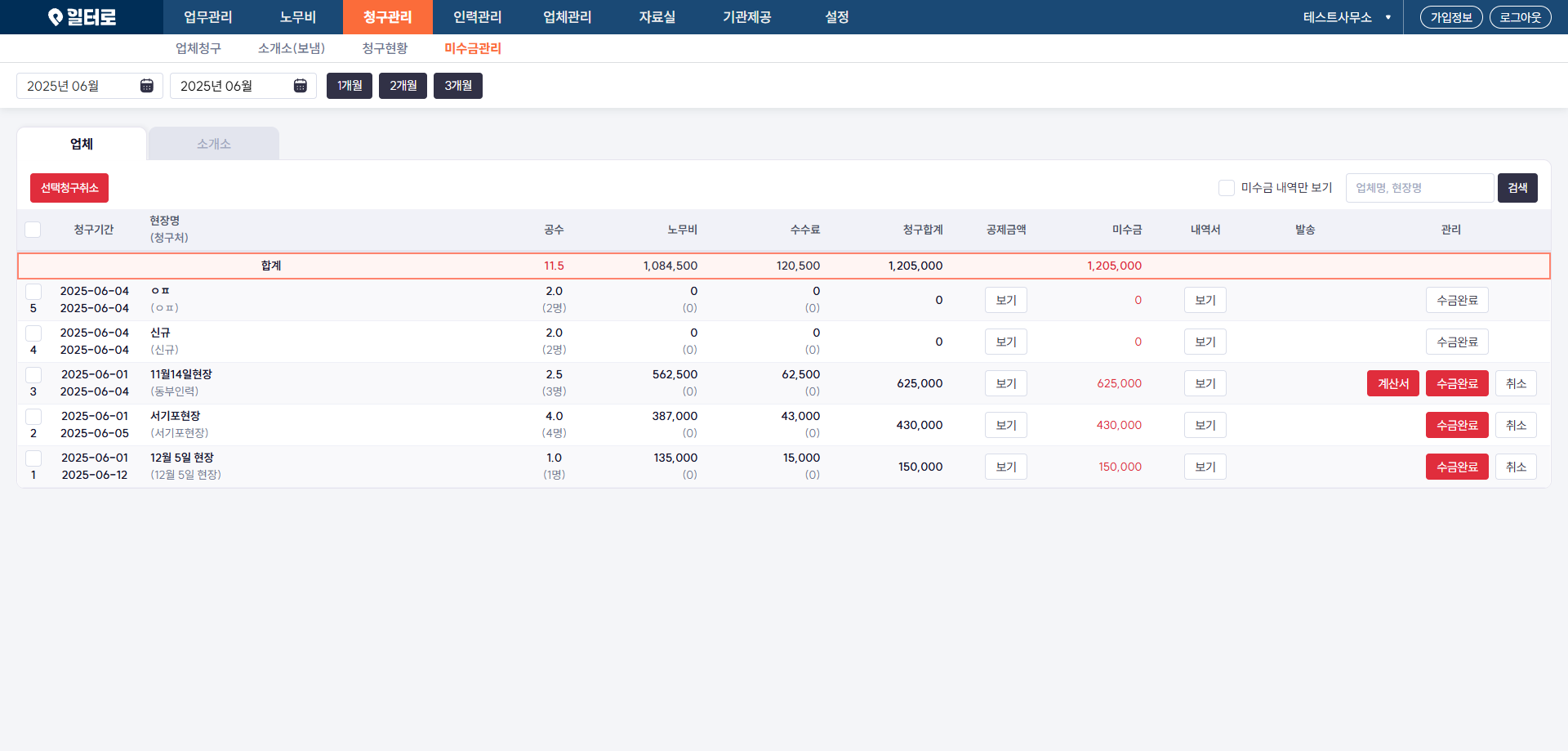Set the range to 3개월

point(457,86)
